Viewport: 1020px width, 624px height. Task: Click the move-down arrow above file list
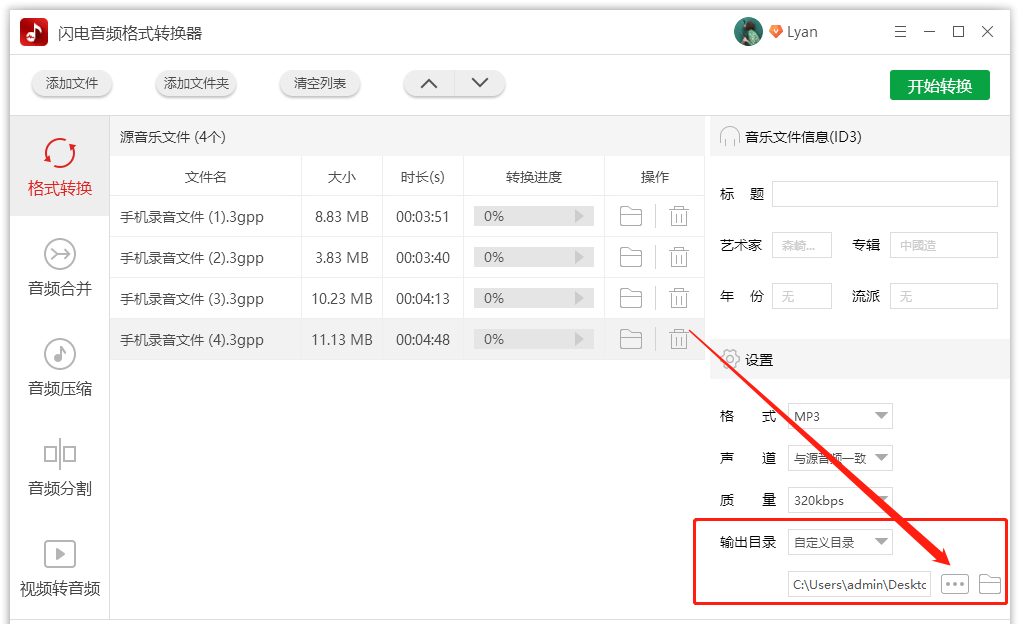[x=480, y=84]
